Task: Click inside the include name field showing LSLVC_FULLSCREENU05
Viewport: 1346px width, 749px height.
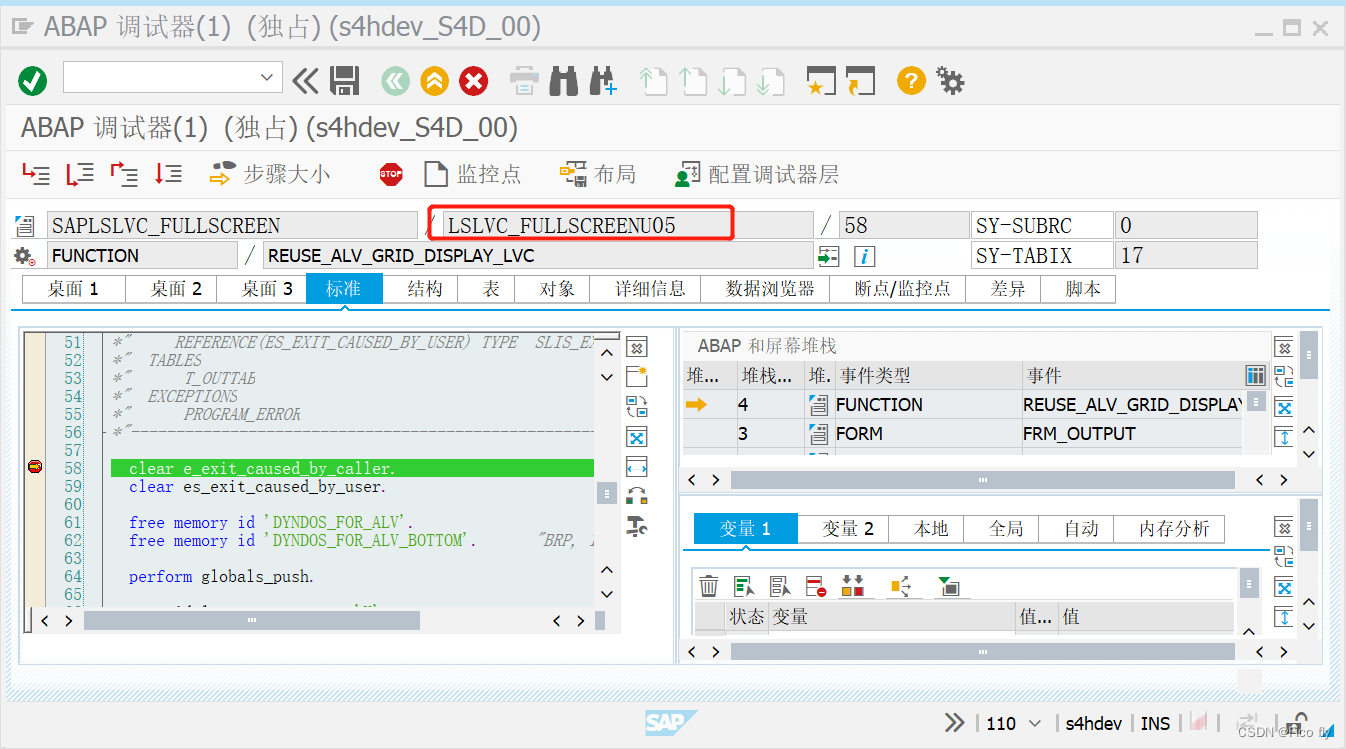Action: coord(580,224)
